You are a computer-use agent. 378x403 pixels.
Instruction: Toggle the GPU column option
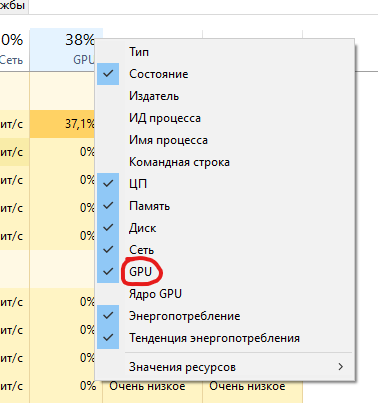[x=225, y=272]
